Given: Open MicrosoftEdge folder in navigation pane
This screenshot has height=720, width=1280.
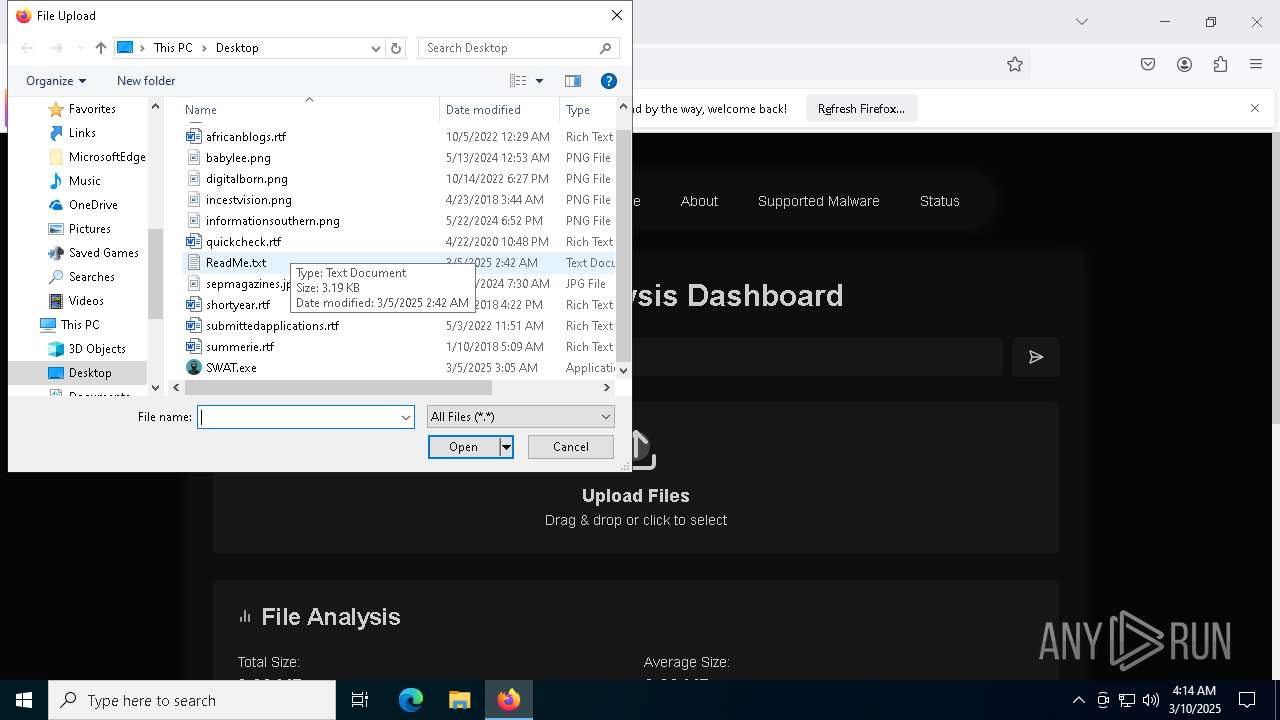Looking at the screenshot, I should pos(107,157).
